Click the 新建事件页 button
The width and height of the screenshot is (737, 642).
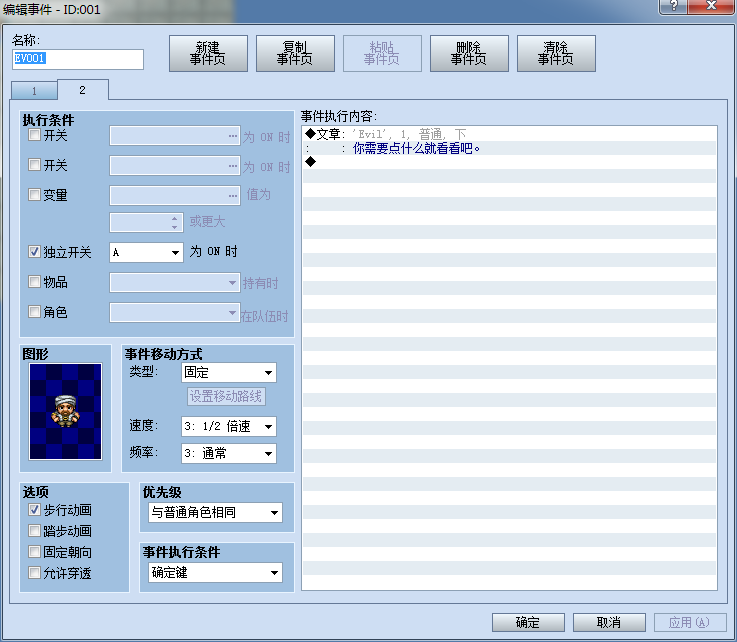tap(208, 53)
